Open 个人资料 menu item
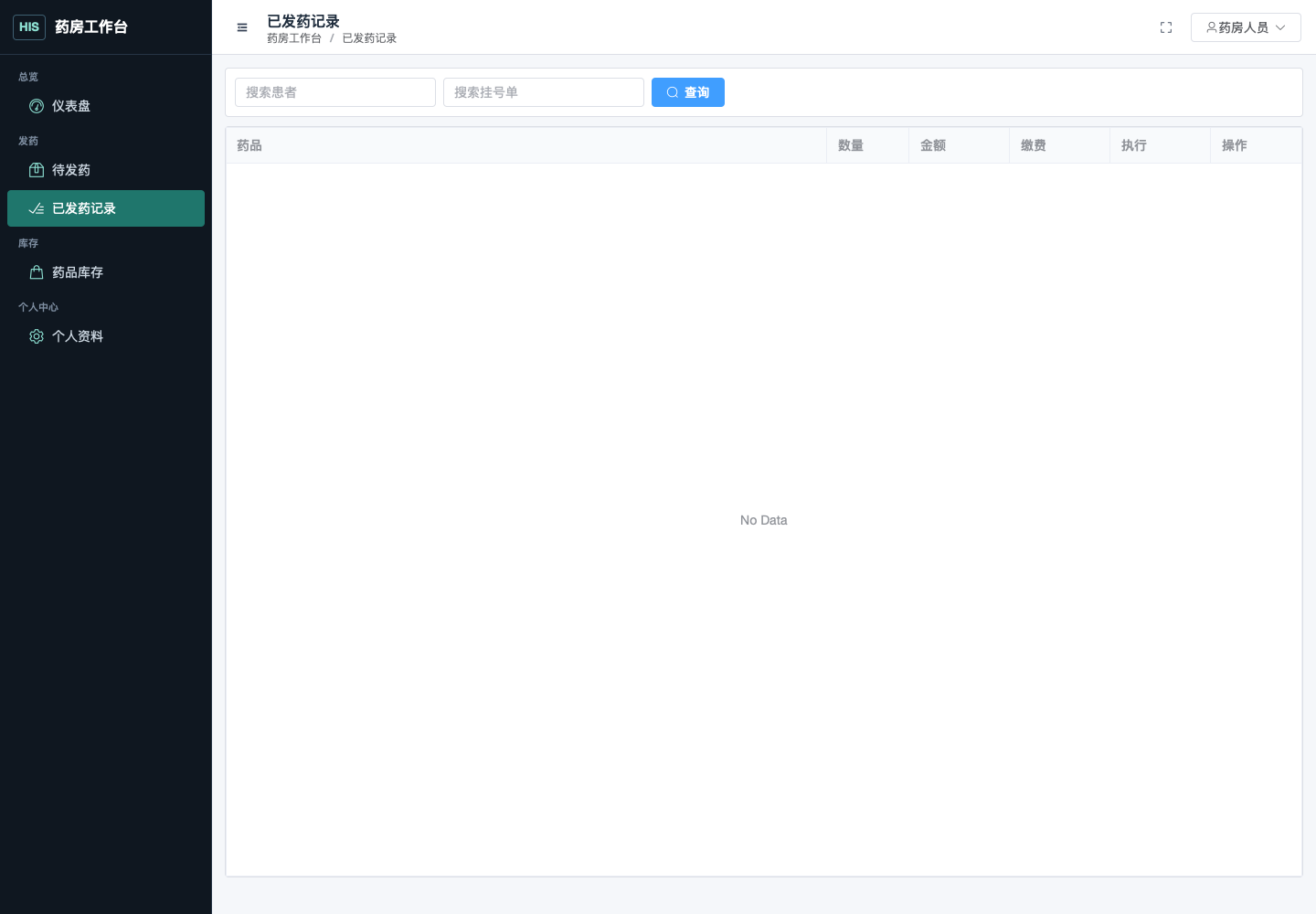 (106, 336)
